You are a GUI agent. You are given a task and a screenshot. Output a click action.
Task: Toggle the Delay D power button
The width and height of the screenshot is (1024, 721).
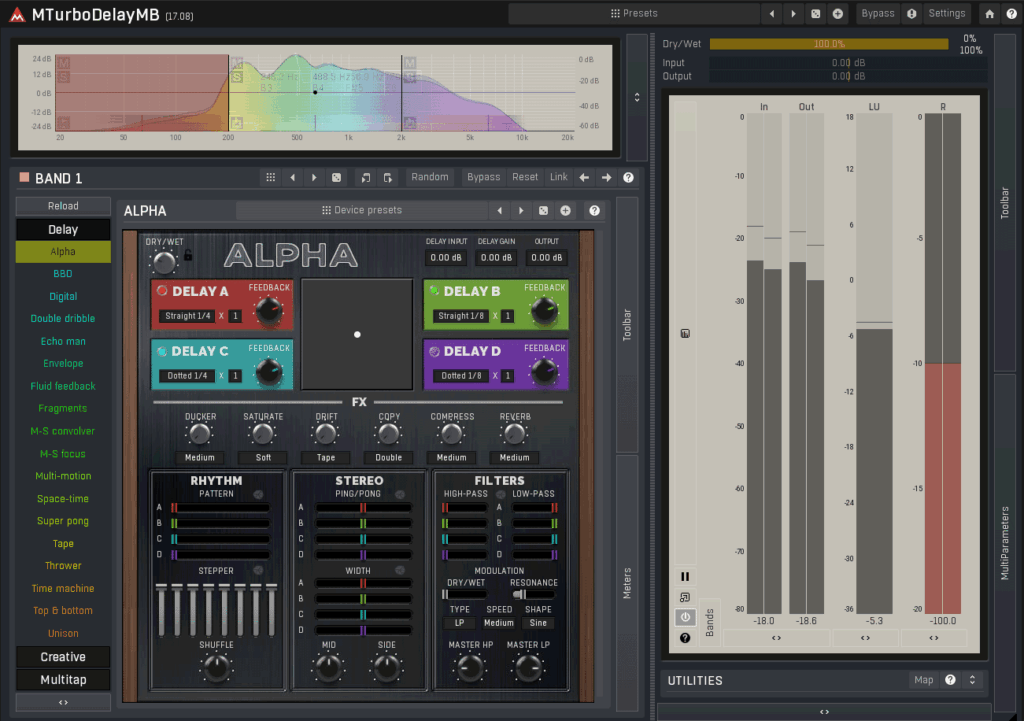(434, 351)
